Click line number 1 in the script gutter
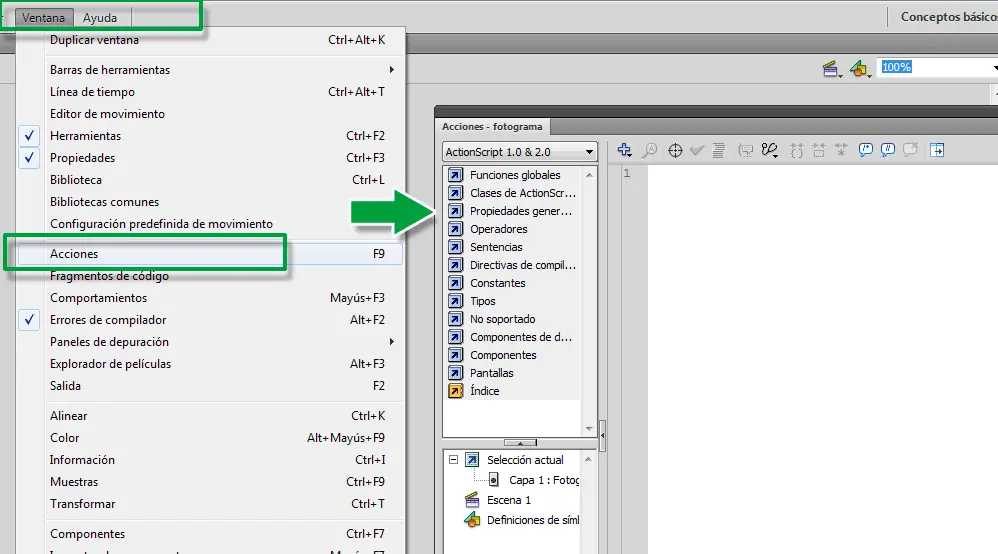 (x=627, y=173)
